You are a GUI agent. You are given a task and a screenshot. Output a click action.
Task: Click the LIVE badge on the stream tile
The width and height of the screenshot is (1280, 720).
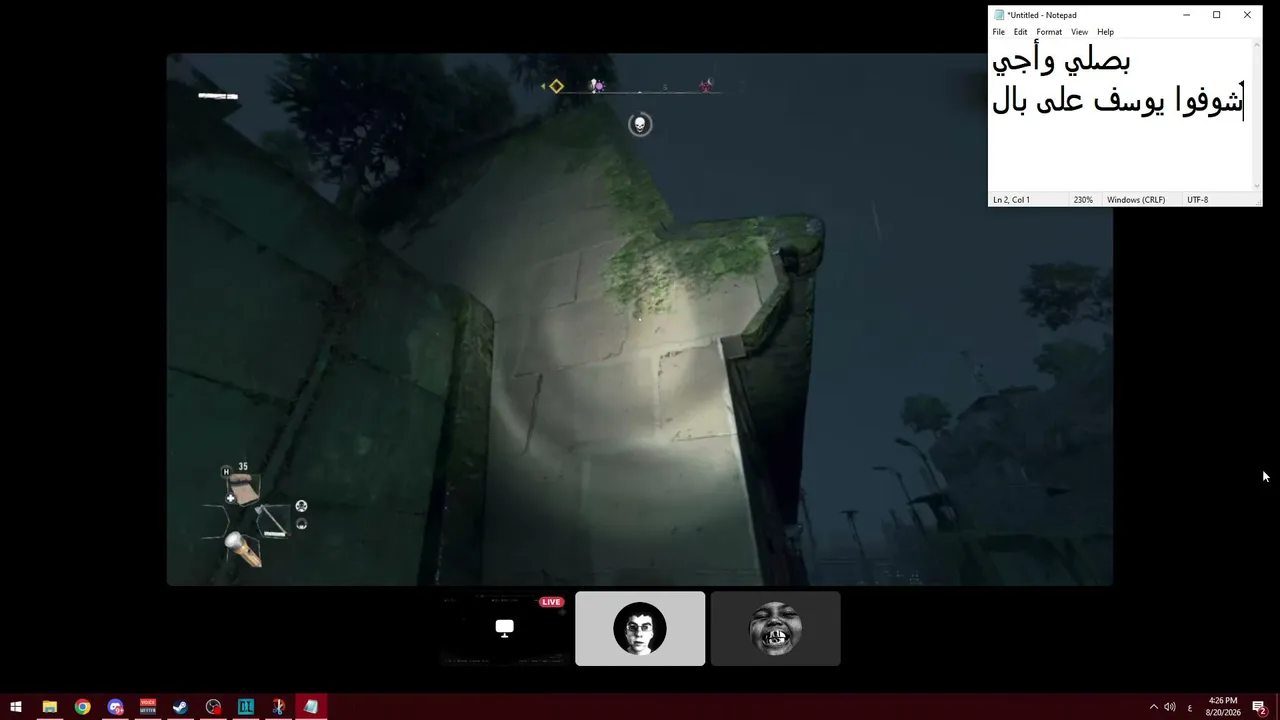[551, 602]
